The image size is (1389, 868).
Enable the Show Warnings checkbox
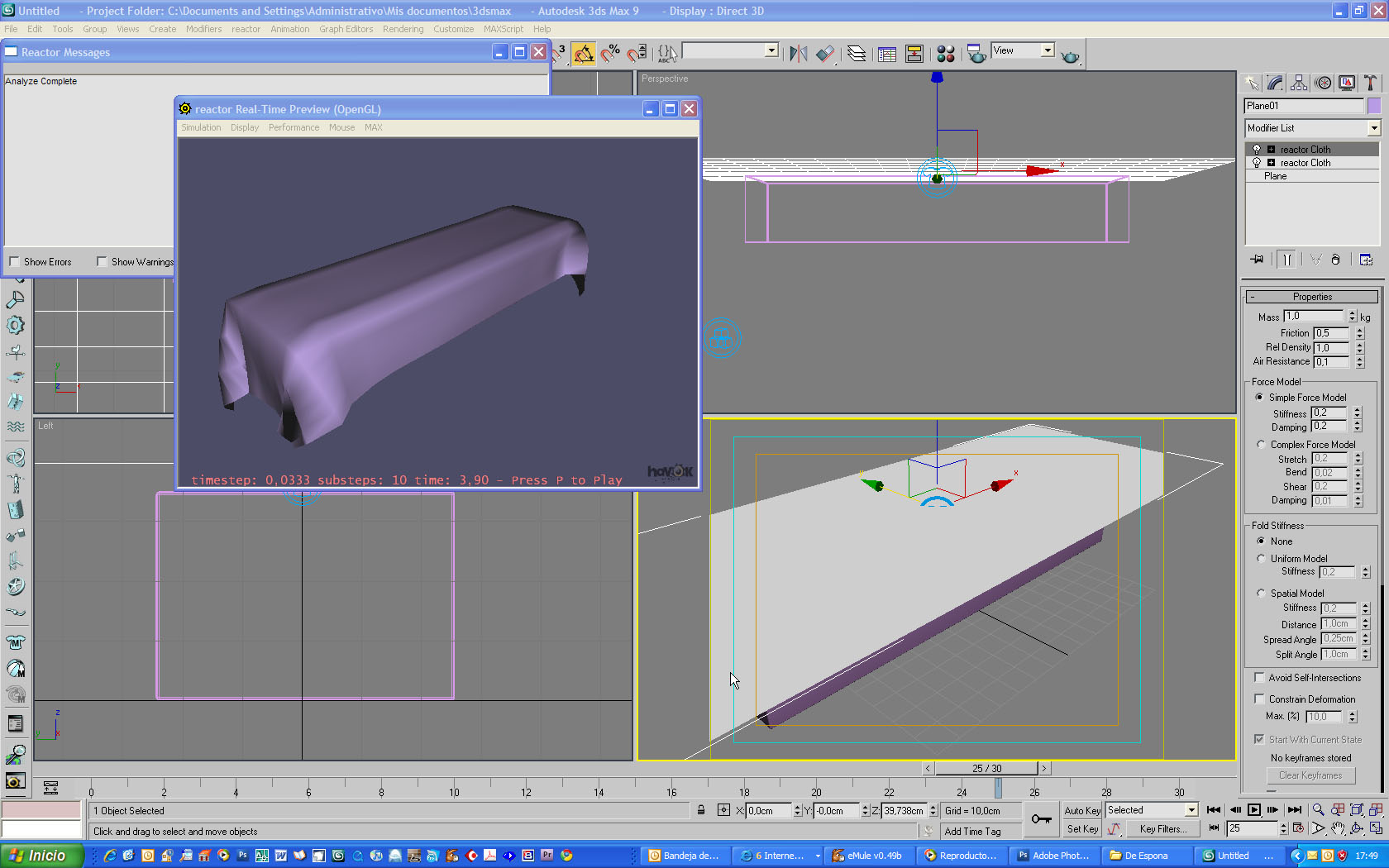[102, 262]
